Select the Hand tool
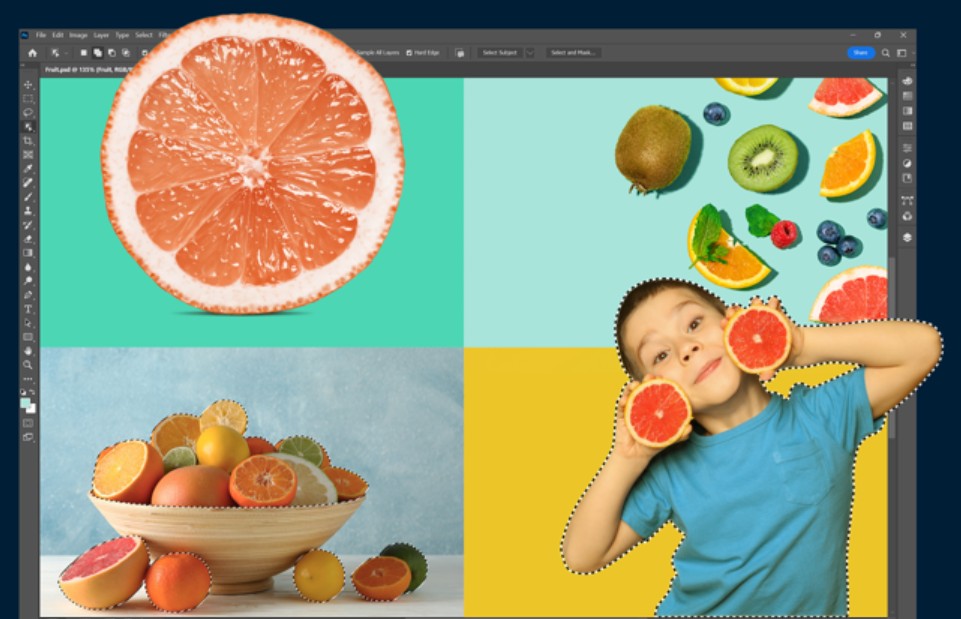The width and height of the screenshot is (961, 619). click(28, 351)
